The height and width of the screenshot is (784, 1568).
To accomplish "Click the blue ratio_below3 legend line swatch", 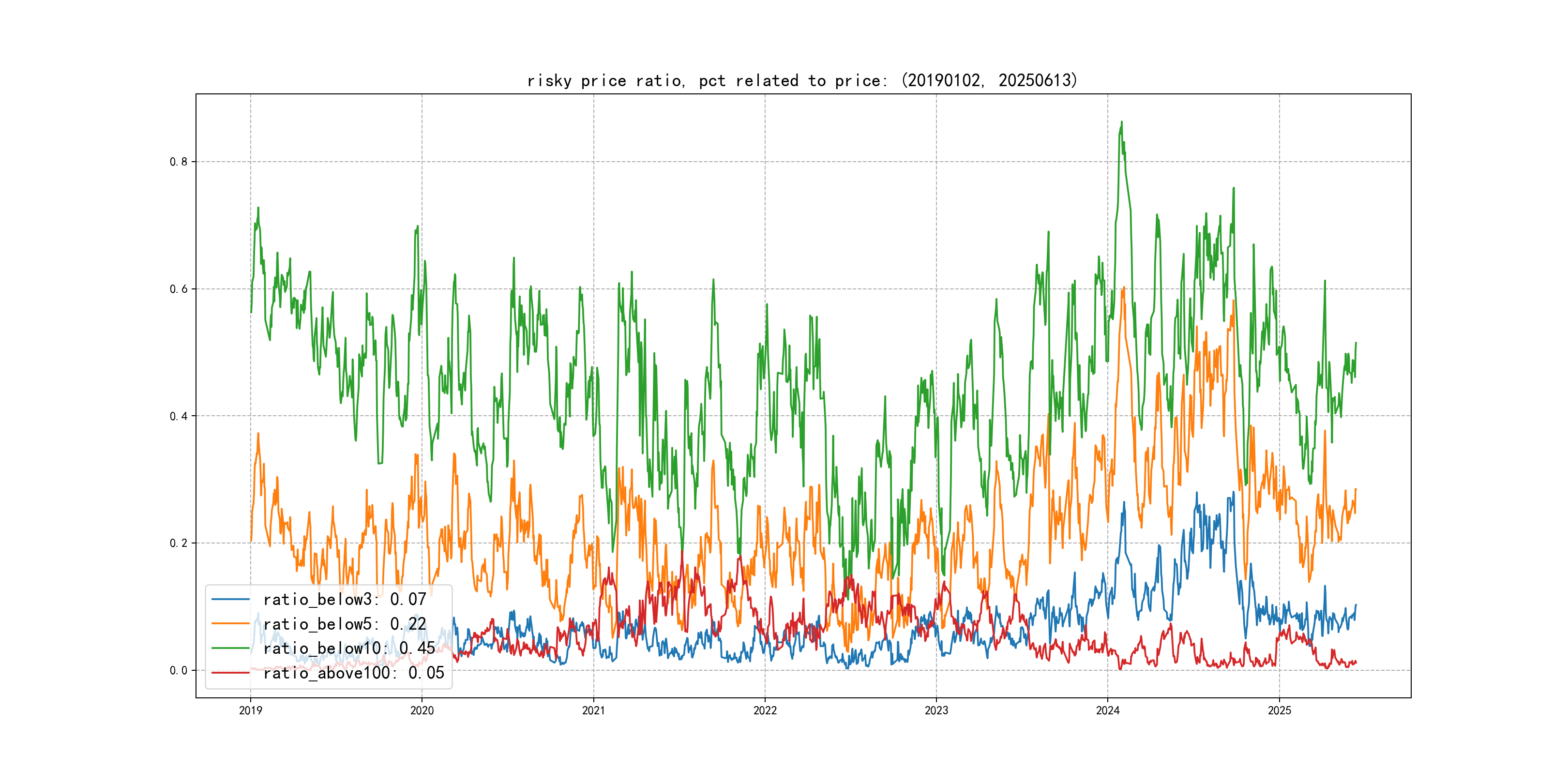I will [x=230, y=599].
